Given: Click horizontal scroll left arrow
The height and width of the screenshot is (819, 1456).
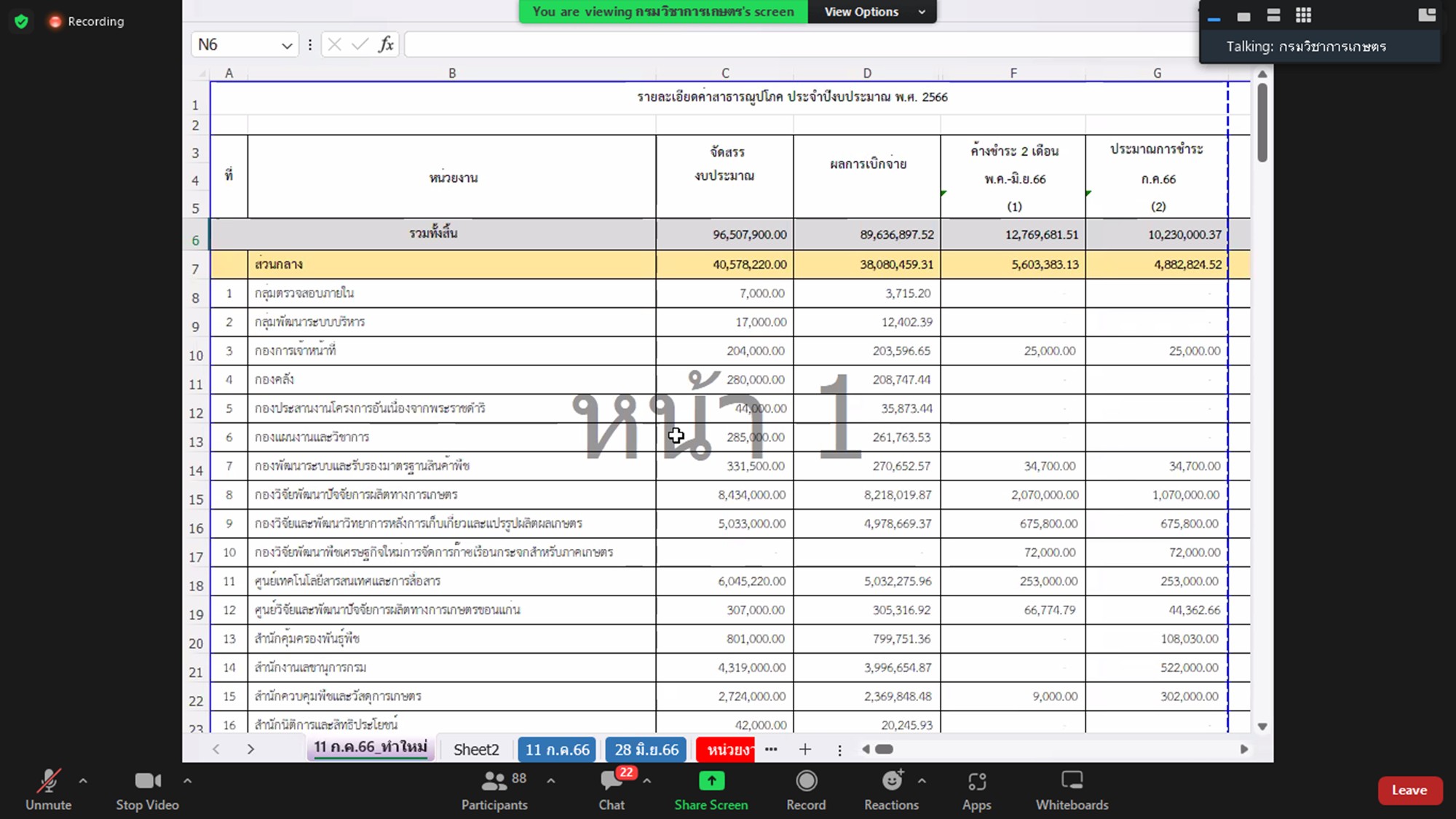Looking at the screenshot, I should coord(866,749).
